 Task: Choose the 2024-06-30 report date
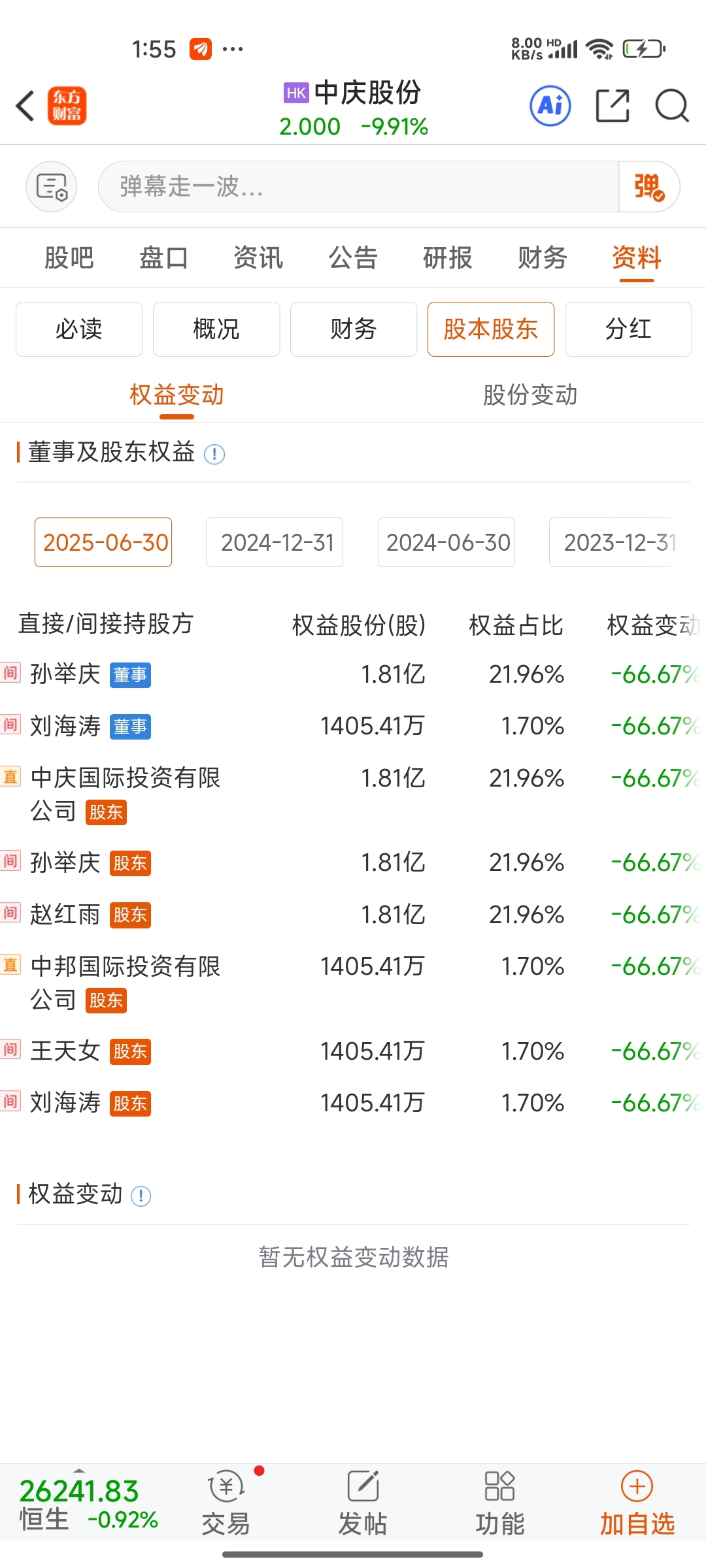(x=446, y=542)
